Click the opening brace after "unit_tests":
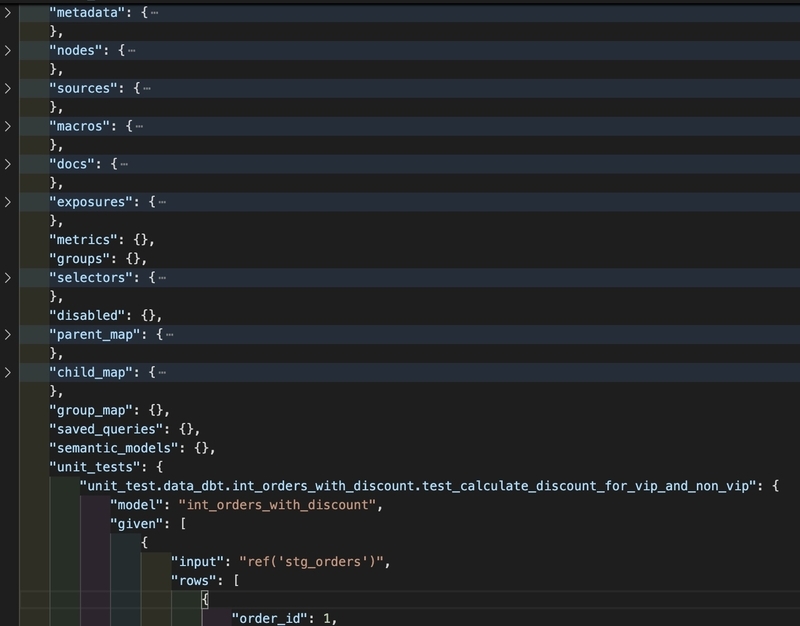 [160, 467]
